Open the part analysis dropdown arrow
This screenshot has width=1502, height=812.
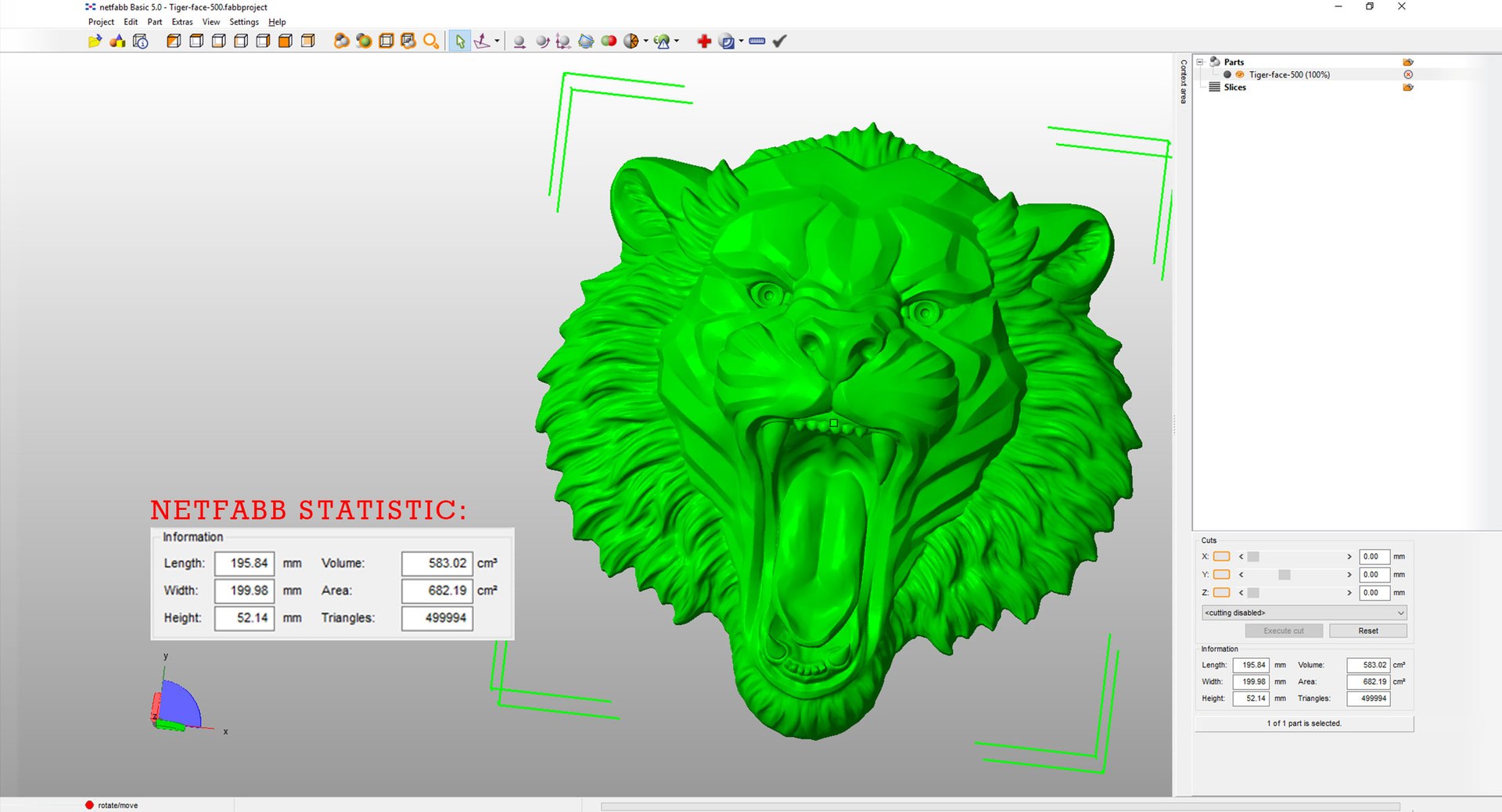pyautogui.click(x=677, y=41)
